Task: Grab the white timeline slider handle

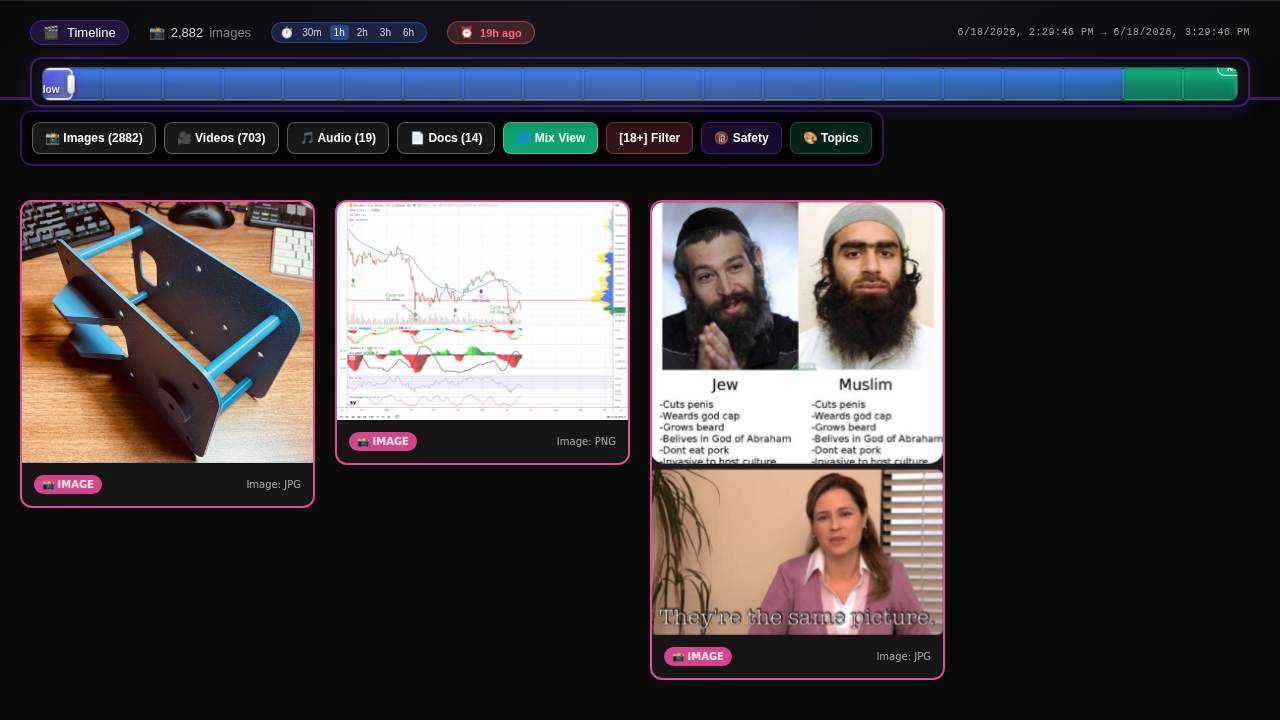Action: (71, 84)
